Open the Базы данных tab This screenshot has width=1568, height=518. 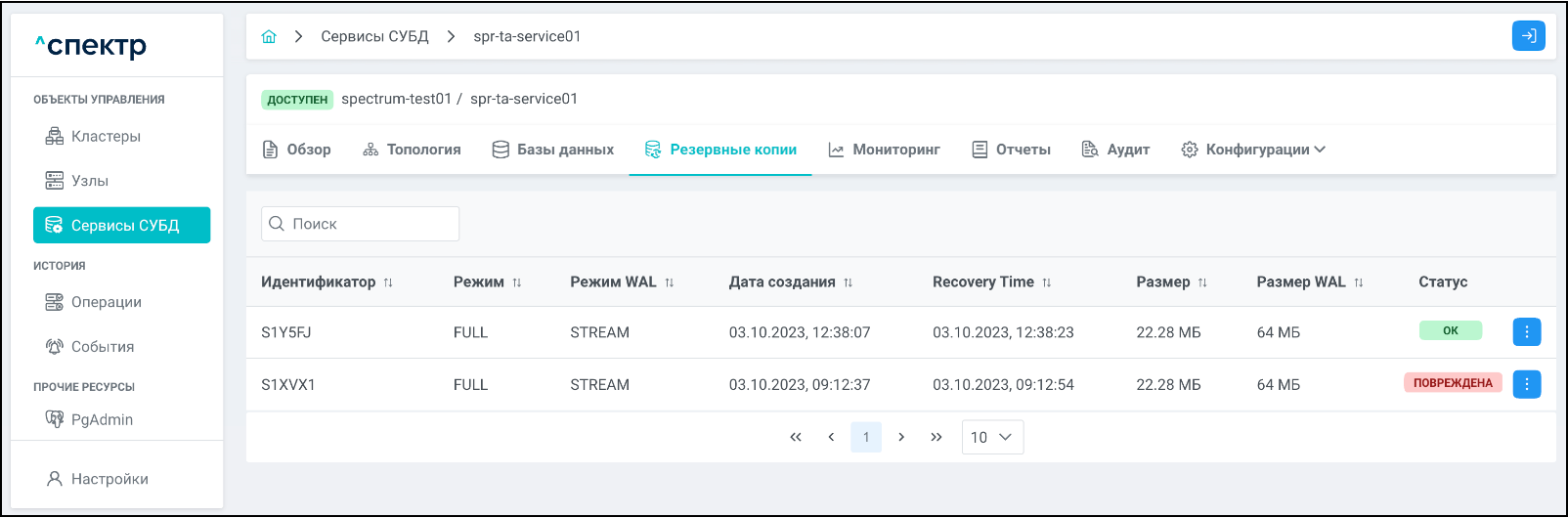(552, 150)
